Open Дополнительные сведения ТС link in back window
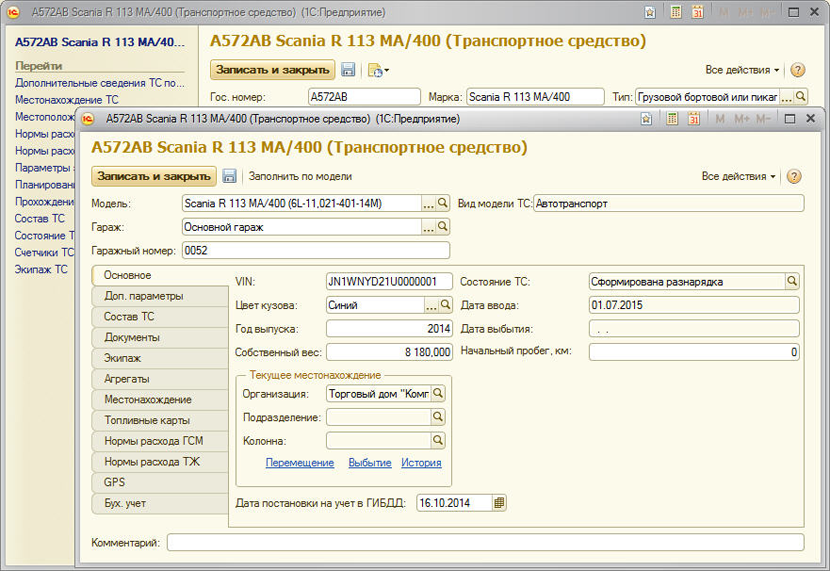This screenshot has width=830, height=571. tap(100, 83)
